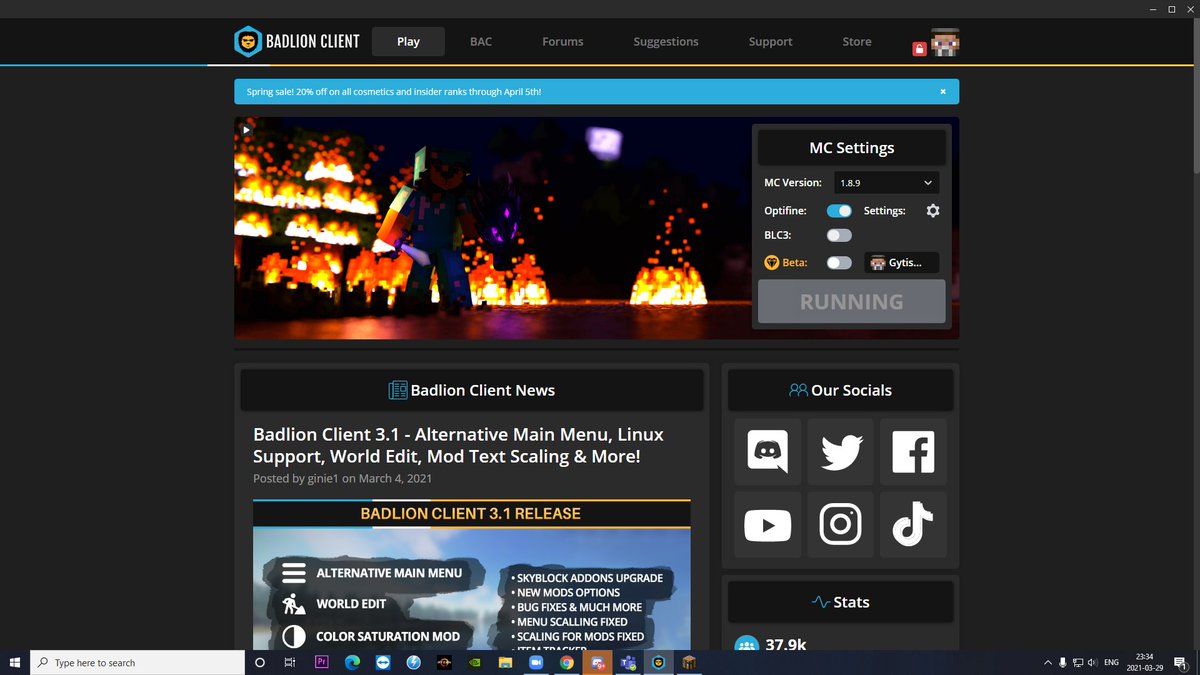Screen dimensions: 1200x675
Task: Open NVIDIA app from taskbar
Action: 474,662
